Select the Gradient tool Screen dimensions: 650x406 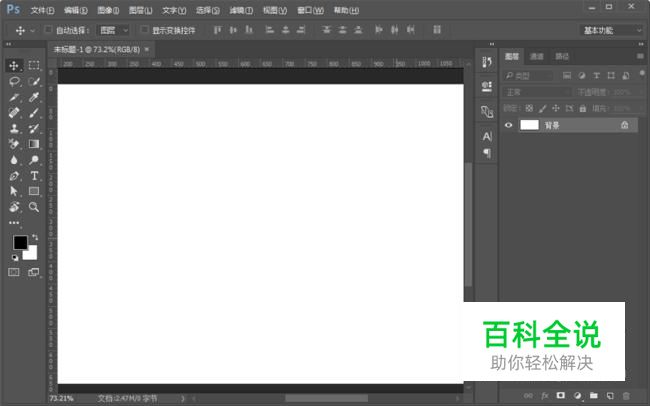(x=33, y=144)
